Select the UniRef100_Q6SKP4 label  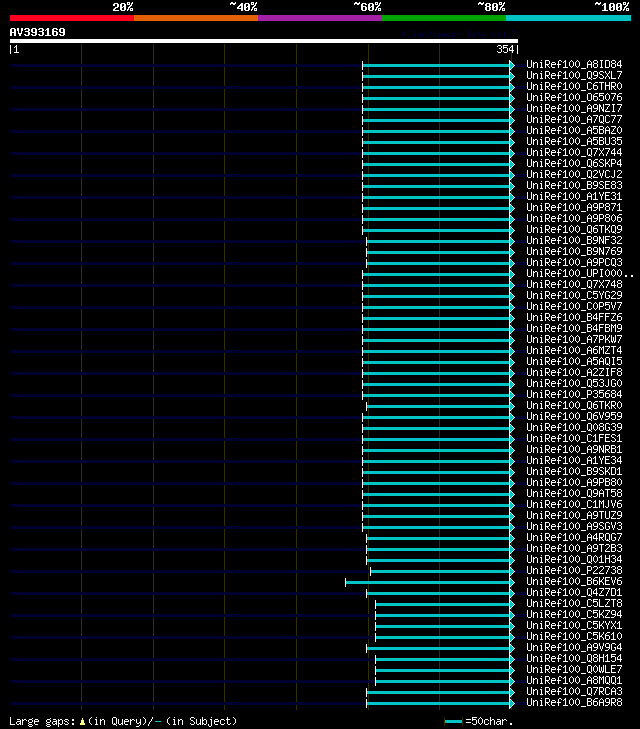point(574,164)
